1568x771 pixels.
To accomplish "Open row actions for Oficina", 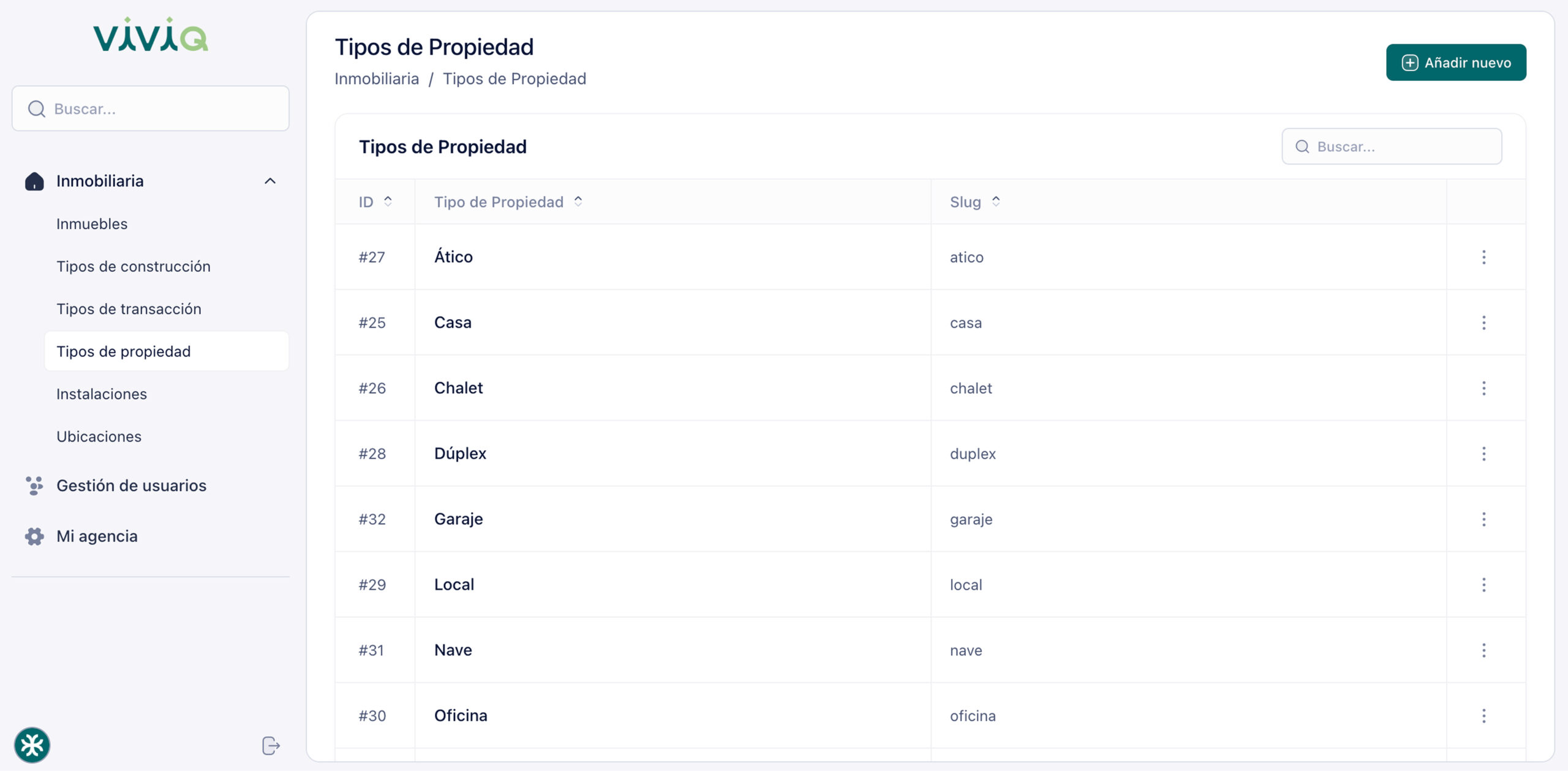I will pyautogui.click(x=1483, y=716).
